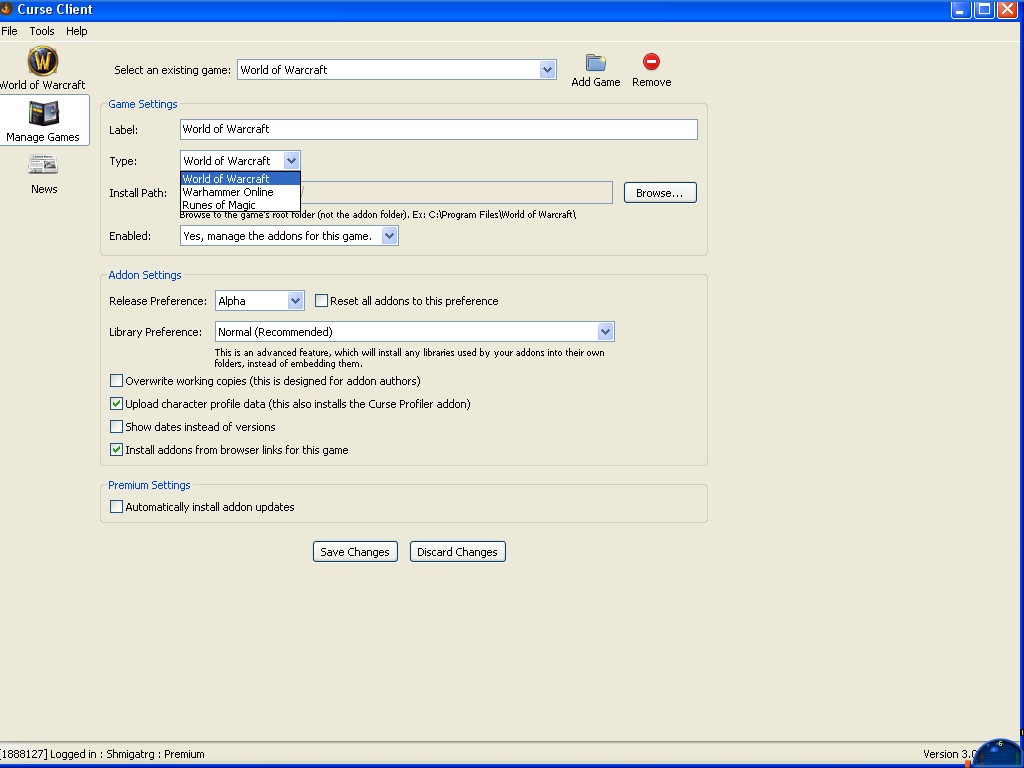Viewport: 1024px width, 768px height.
Task: Click the Browse... button
Action: click(x=660, y=193)
